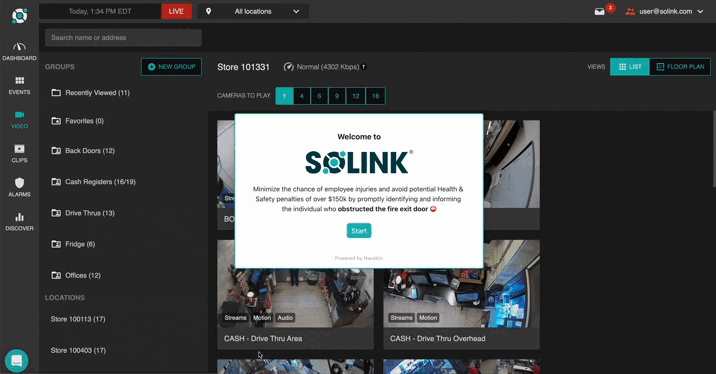Click the Recently Viewed folder icon
Screen dimensions: 716x374
pyautogui.click(x=56, y=93)
